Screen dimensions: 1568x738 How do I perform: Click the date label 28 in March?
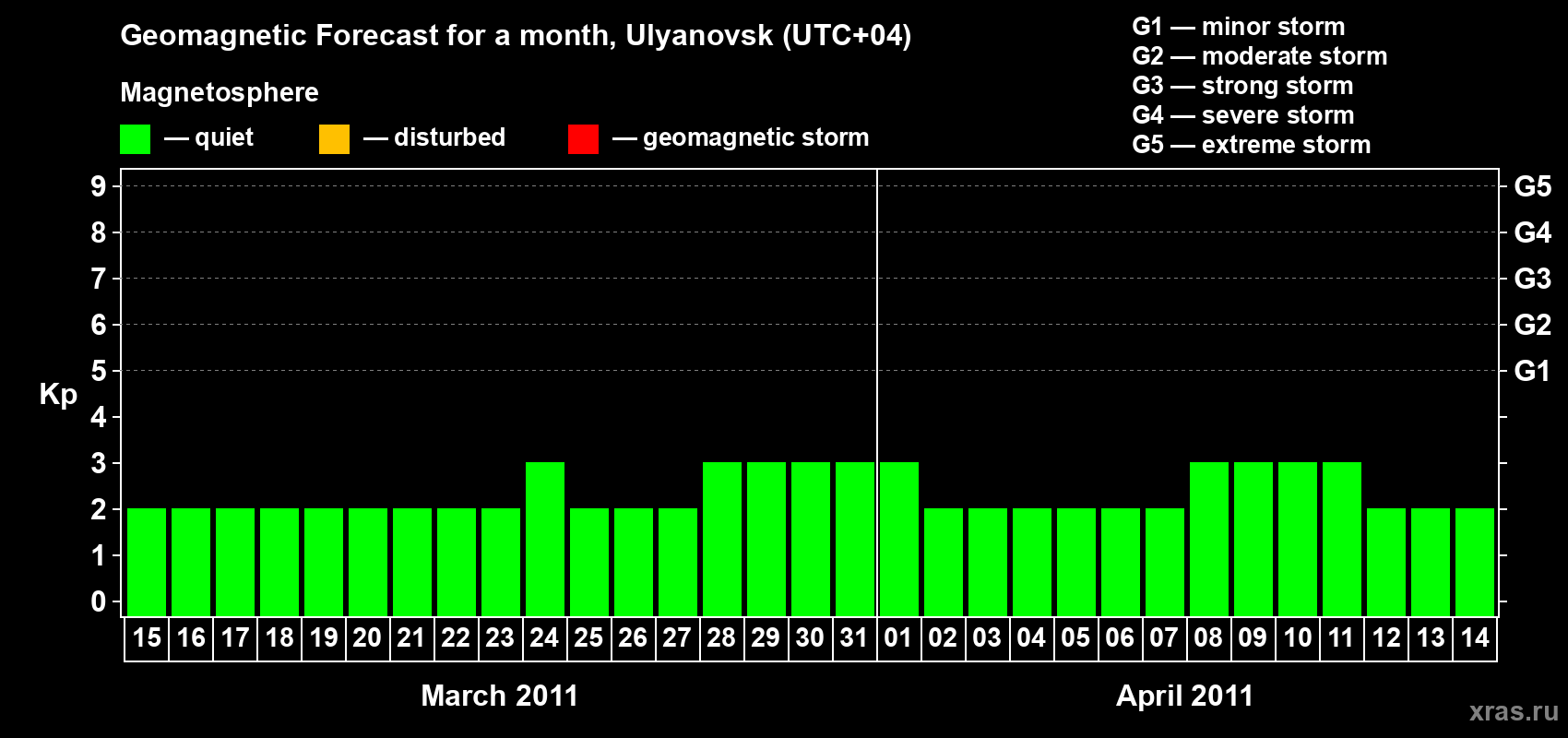tap(721, 637)
